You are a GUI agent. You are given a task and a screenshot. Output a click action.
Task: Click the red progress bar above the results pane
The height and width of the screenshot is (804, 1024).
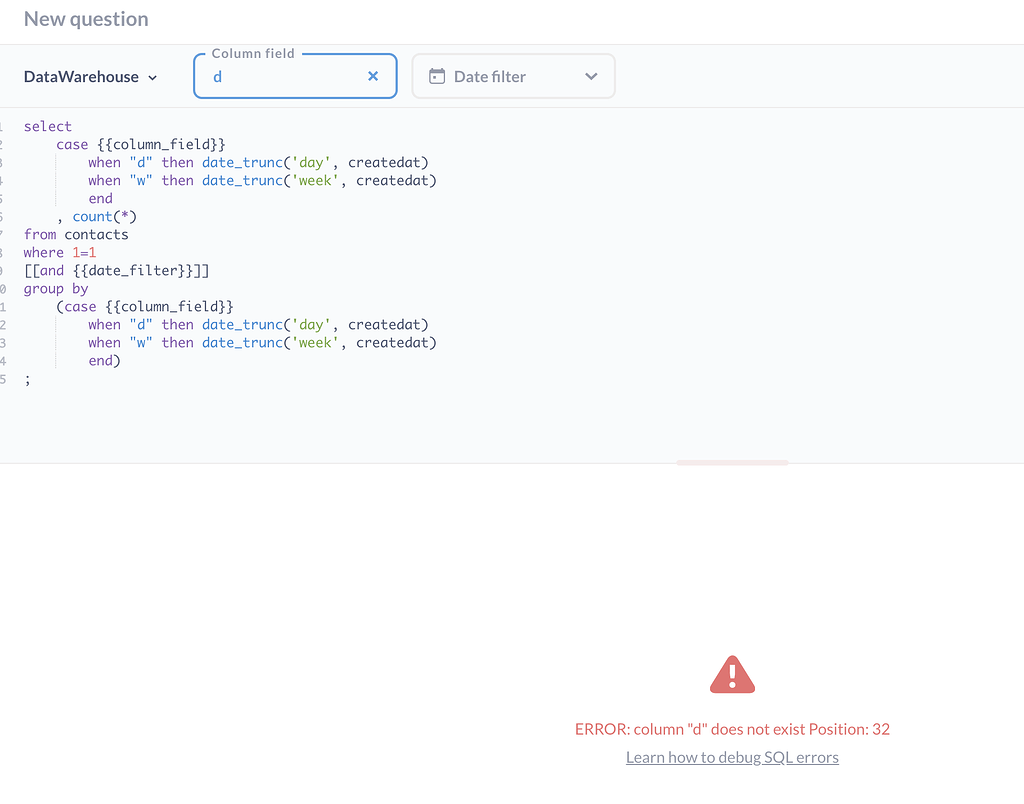point(732,462)
